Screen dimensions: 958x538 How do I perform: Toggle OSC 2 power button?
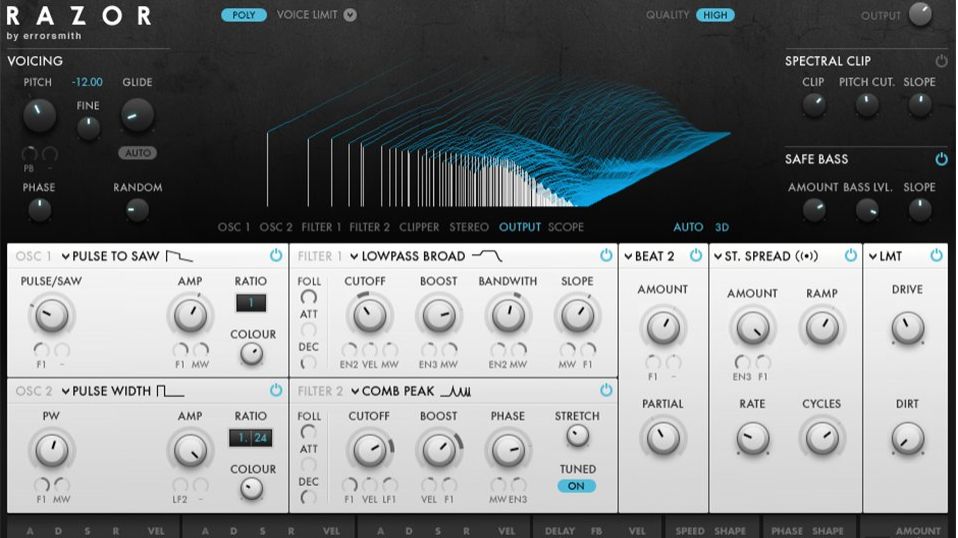point(276,390)
